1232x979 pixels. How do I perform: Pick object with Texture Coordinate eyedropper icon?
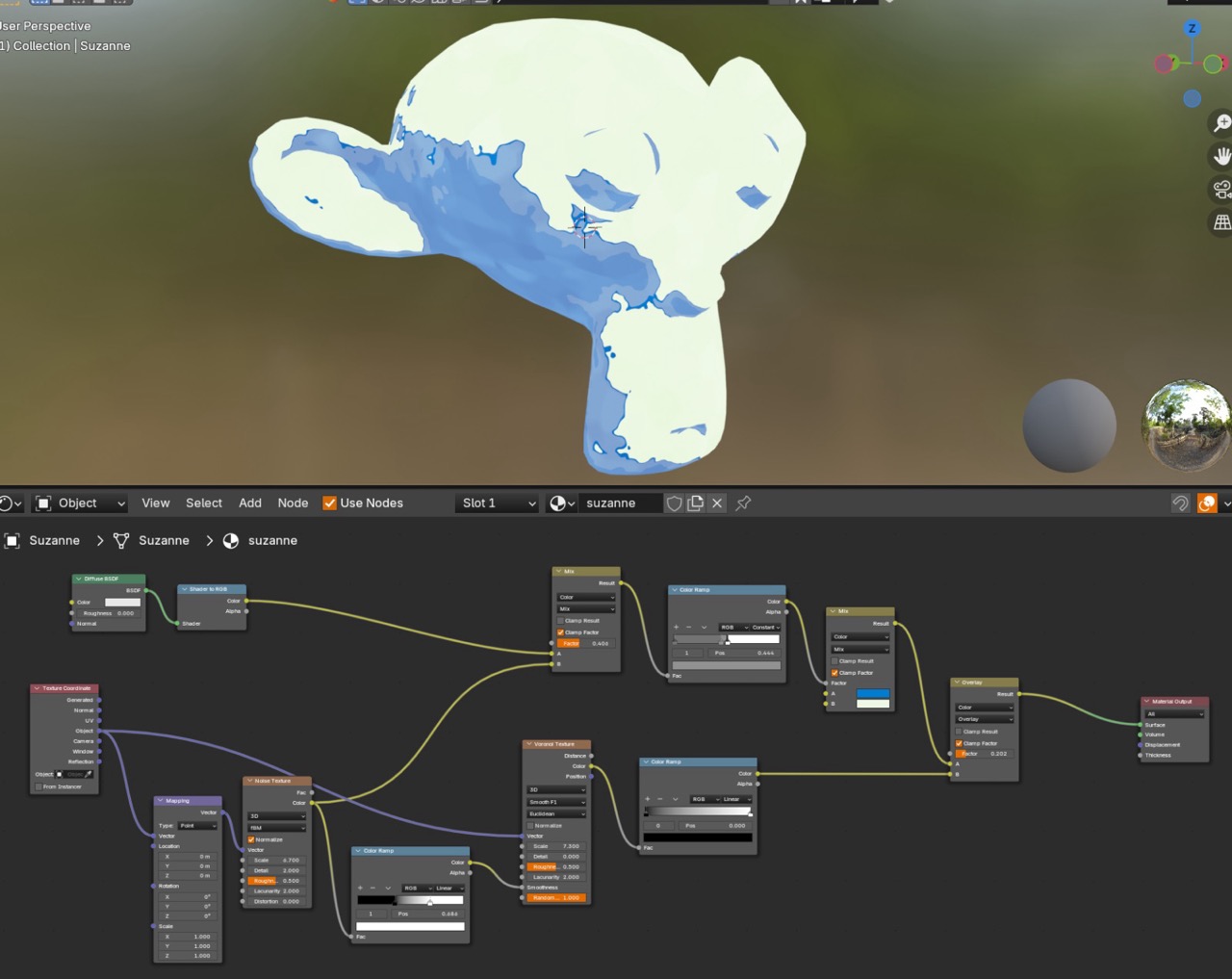[89, 774]
